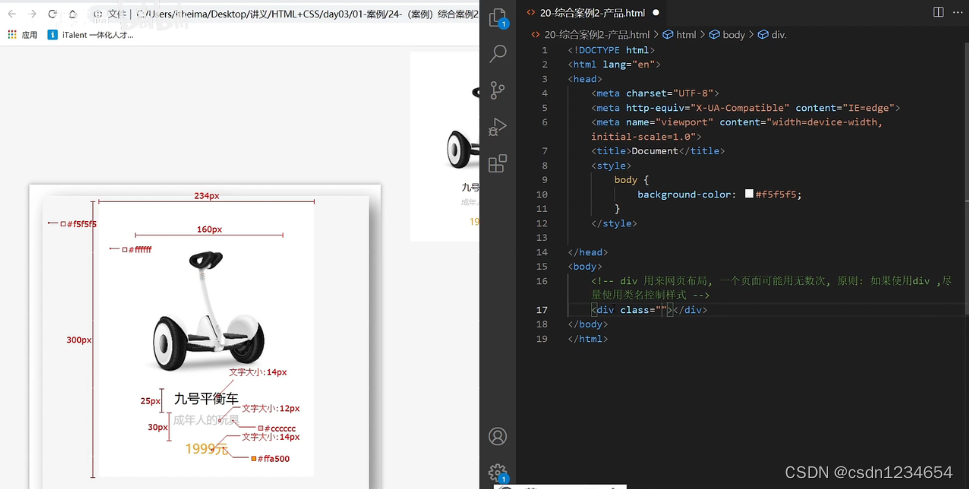Open the Explorer view in VS Code
The width and height of the screenshot is (969, 489).
click(x=497, y=17)
